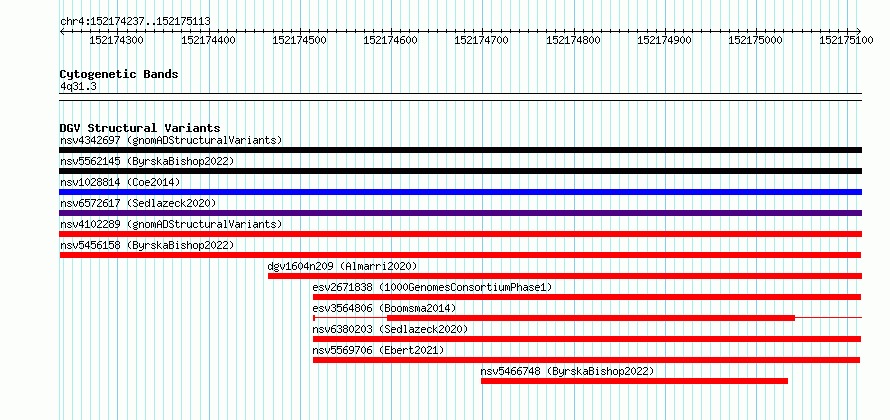The width and height of the screenshot is (890, 420).
Task: Click the nsv1028814 Coe2014 label
Action: pyautogui.click(x=120, y=182)
